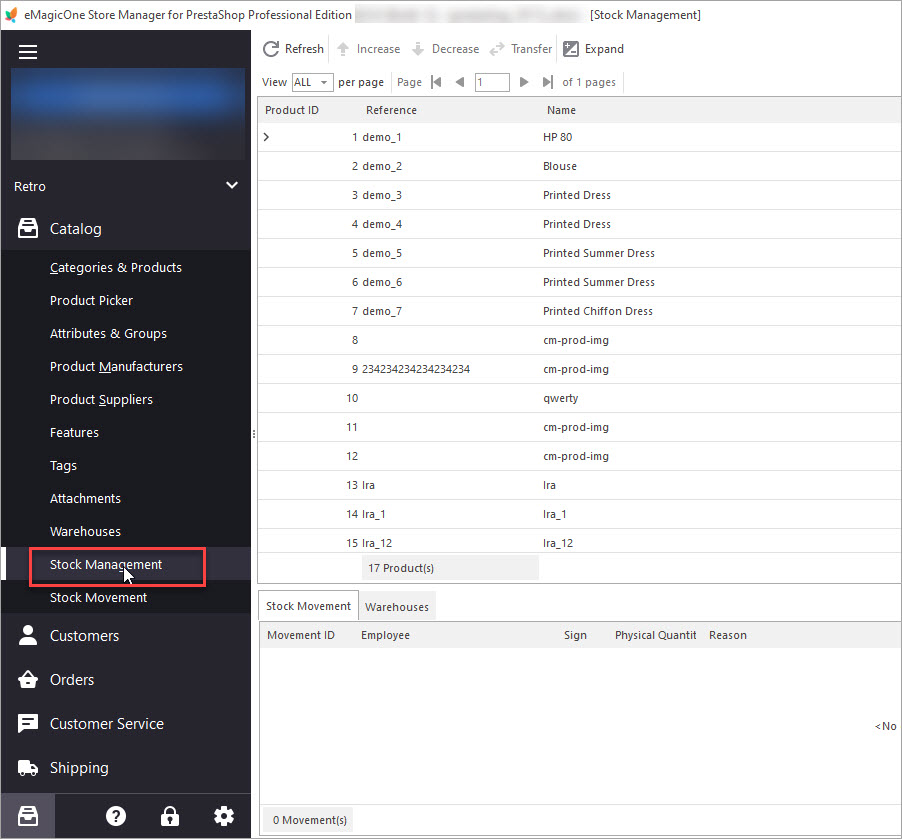The height and width of the screenshot is (839, 902).
Task: Click the Refresh toolbar button
Action: (x=293, y=49)
